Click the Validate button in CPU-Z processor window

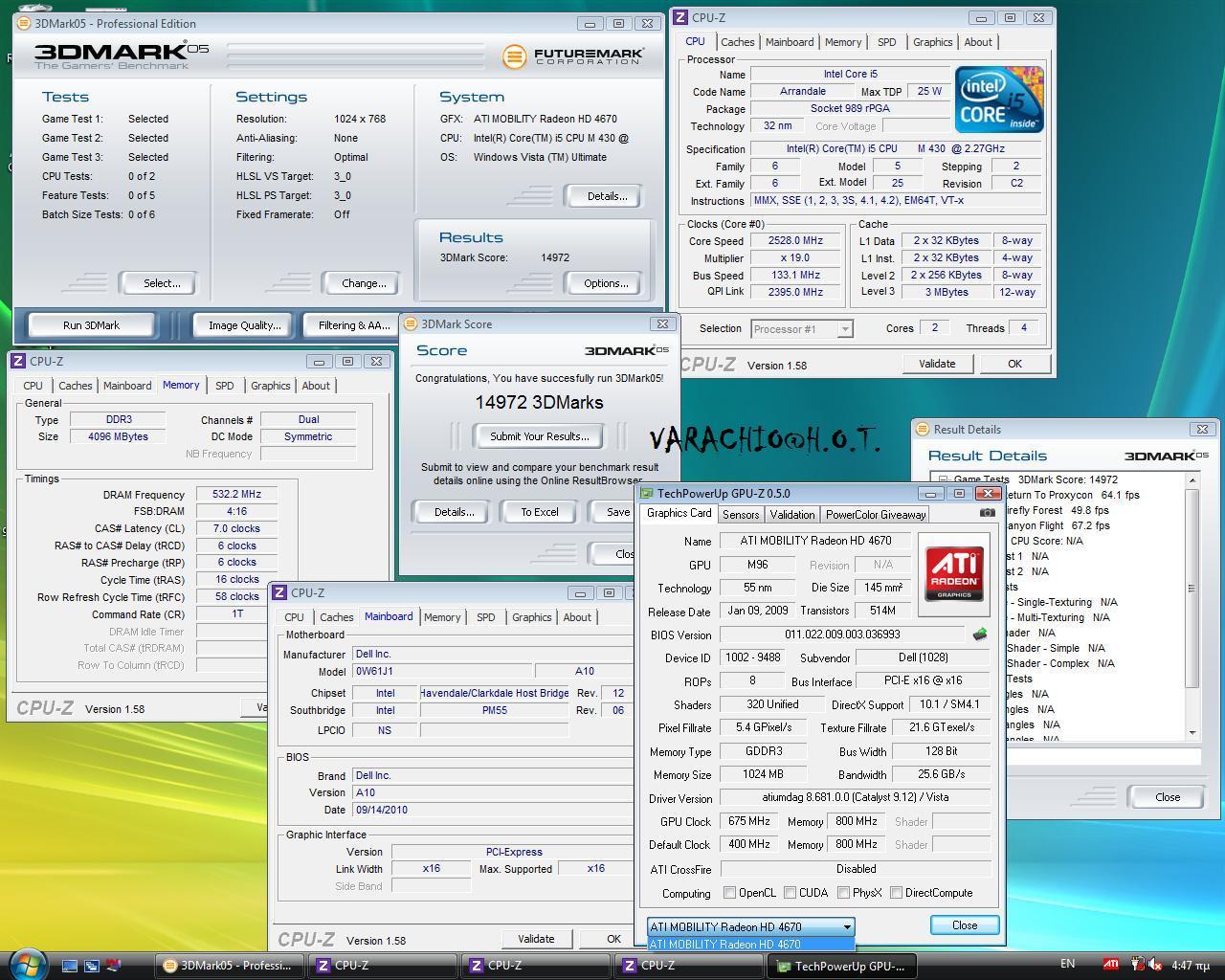tap(937, 364)
